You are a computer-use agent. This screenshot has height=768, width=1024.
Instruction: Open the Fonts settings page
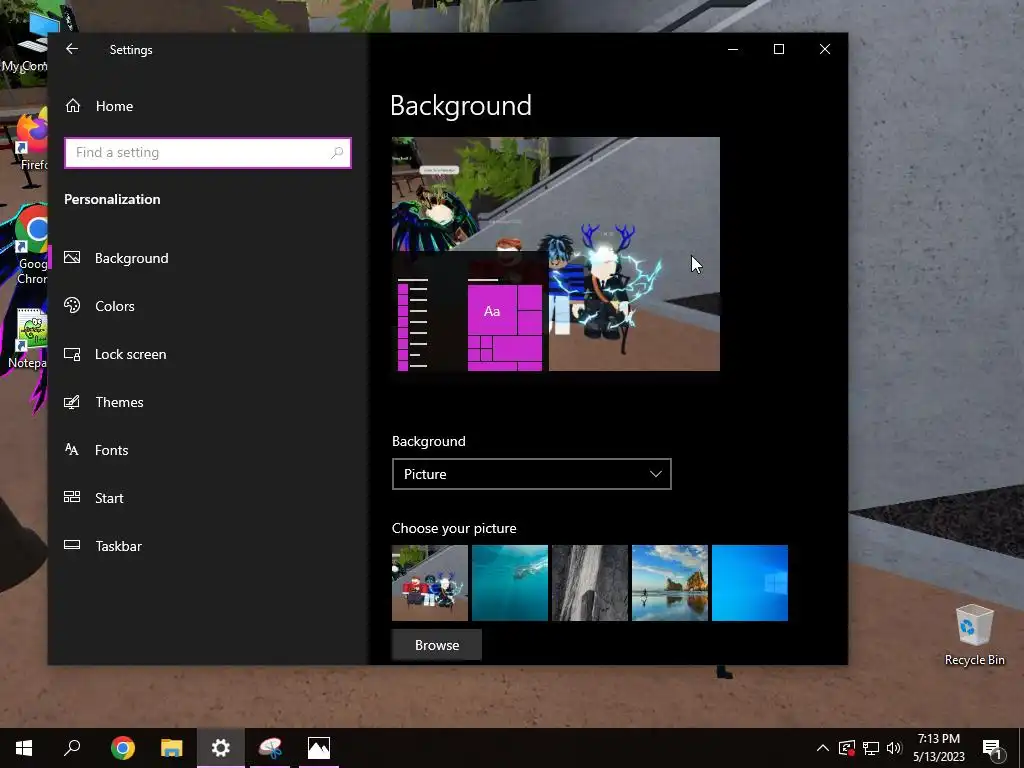click(x=208, y=450)
